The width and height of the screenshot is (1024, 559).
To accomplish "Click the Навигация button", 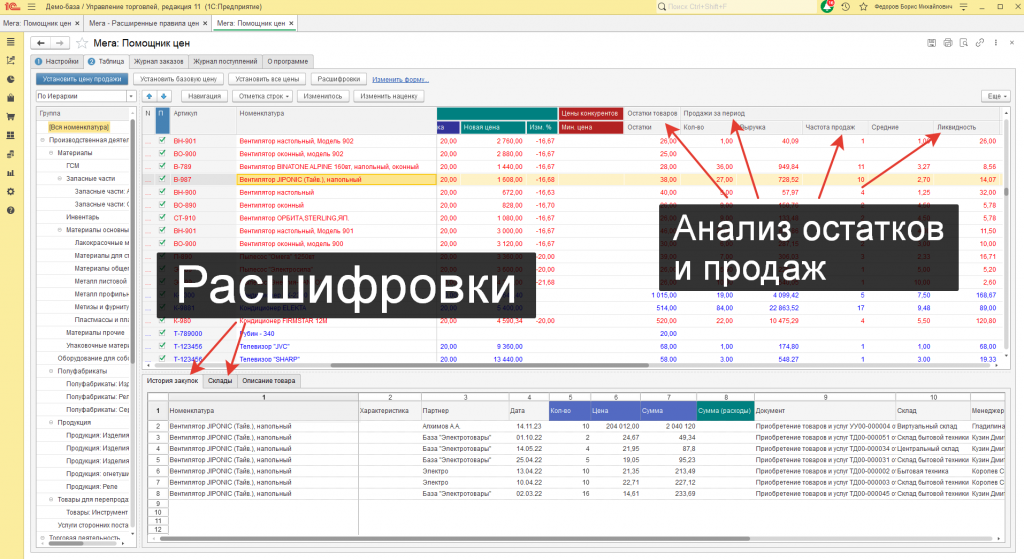I will [204, 96].
